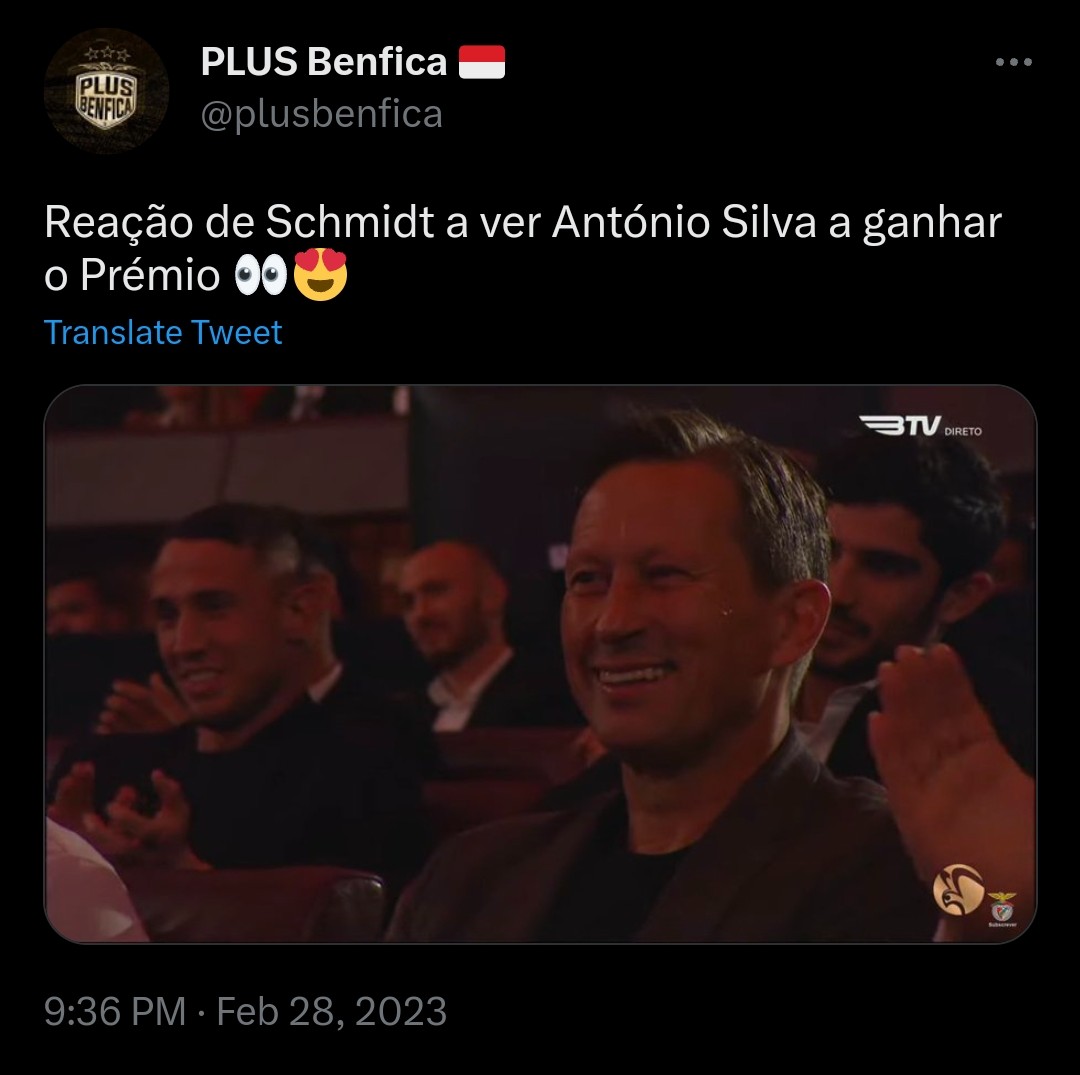Click the Benfica crest Subscrever icon
Viewport: 1080px width, 1075px height.
tap(1002, 909)
